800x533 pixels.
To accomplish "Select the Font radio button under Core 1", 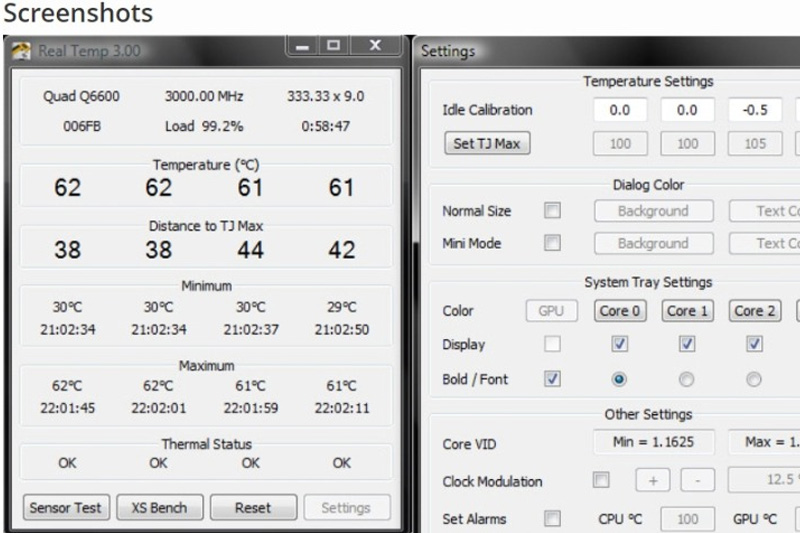I will (x=686, y=379).
